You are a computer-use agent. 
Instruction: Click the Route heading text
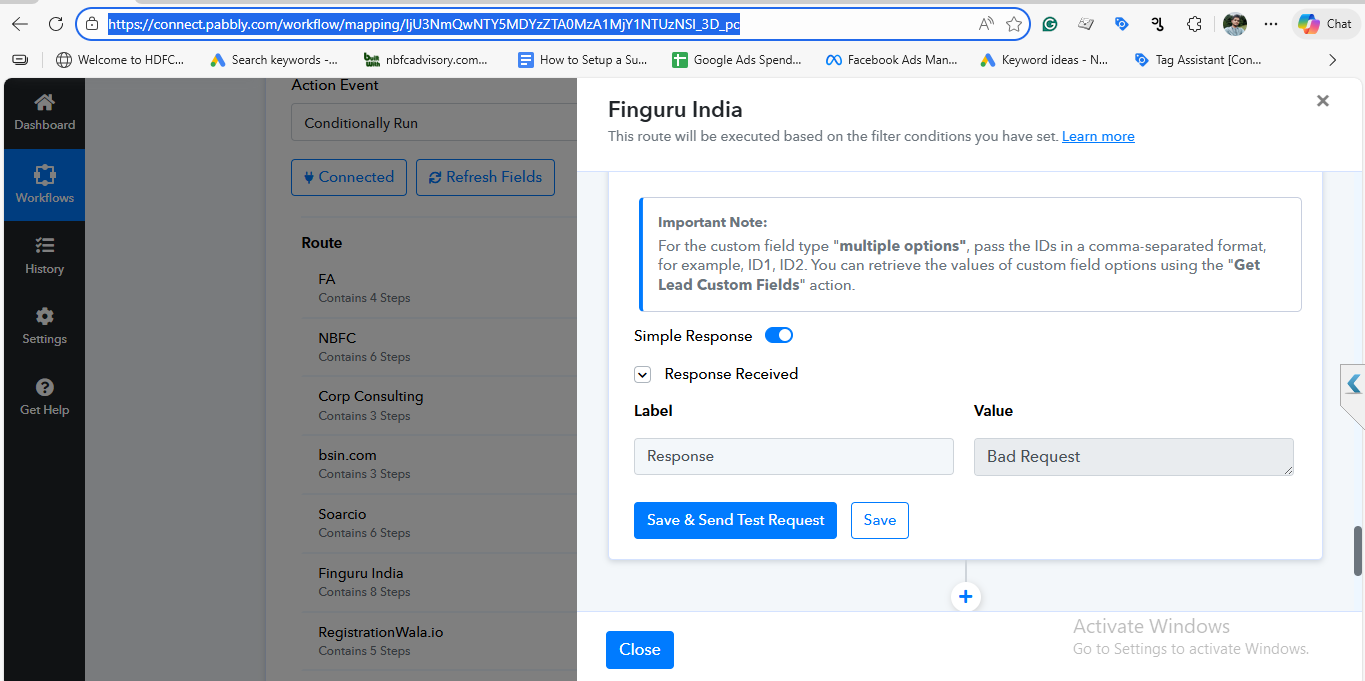[322, 243]
